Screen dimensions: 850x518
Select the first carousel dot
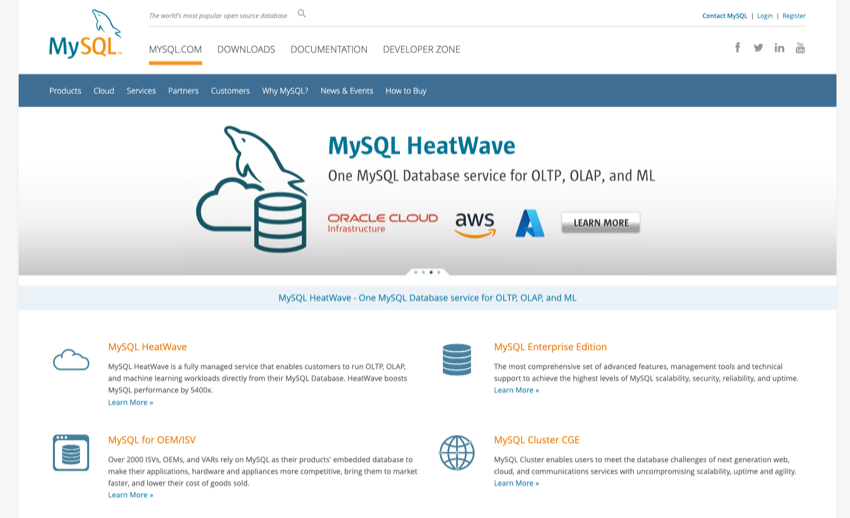click(416, 272)
